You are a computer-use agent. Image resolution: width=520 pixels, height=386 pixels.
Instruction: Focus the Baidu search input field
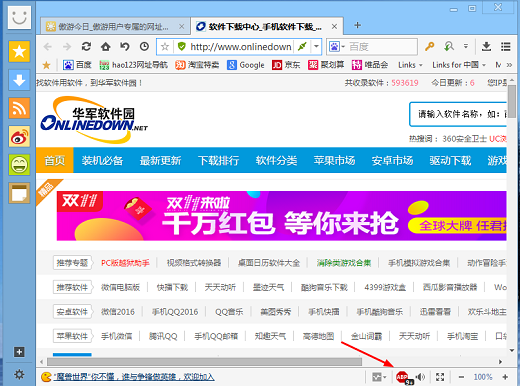(x=382, y=47)
